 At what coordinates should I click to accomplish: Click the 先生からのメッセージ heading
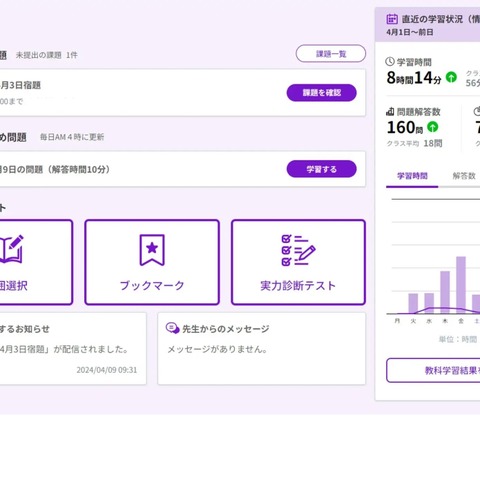(226, 329)
